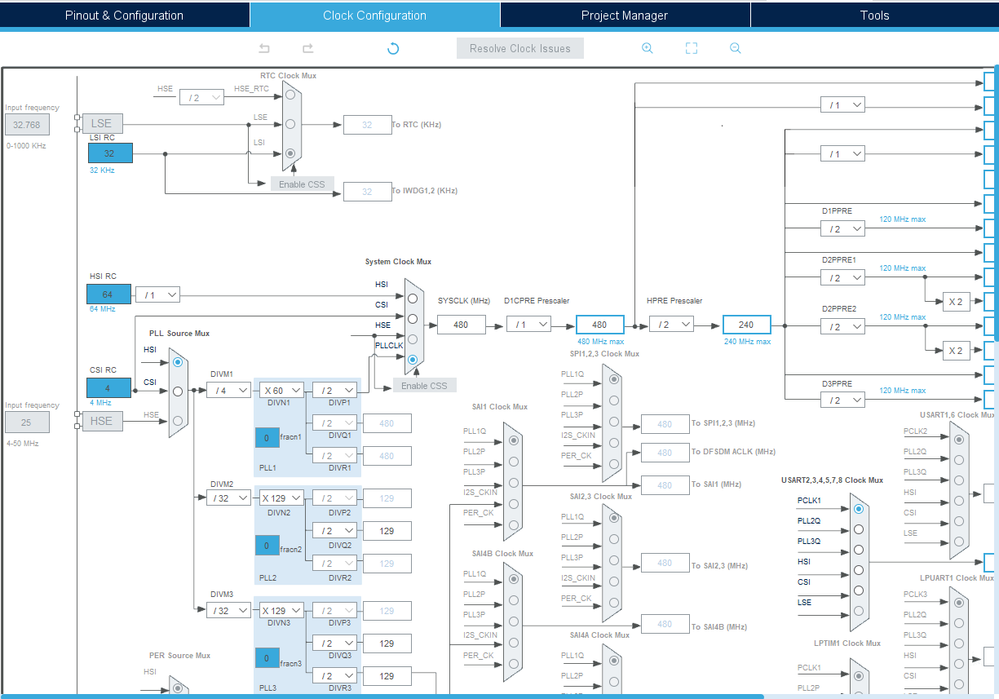Image resolution: width=999 pixels, height=699 pixels.
Task: Edit the SYSCLK (MHz) 480 field
Action: [461, 325]
